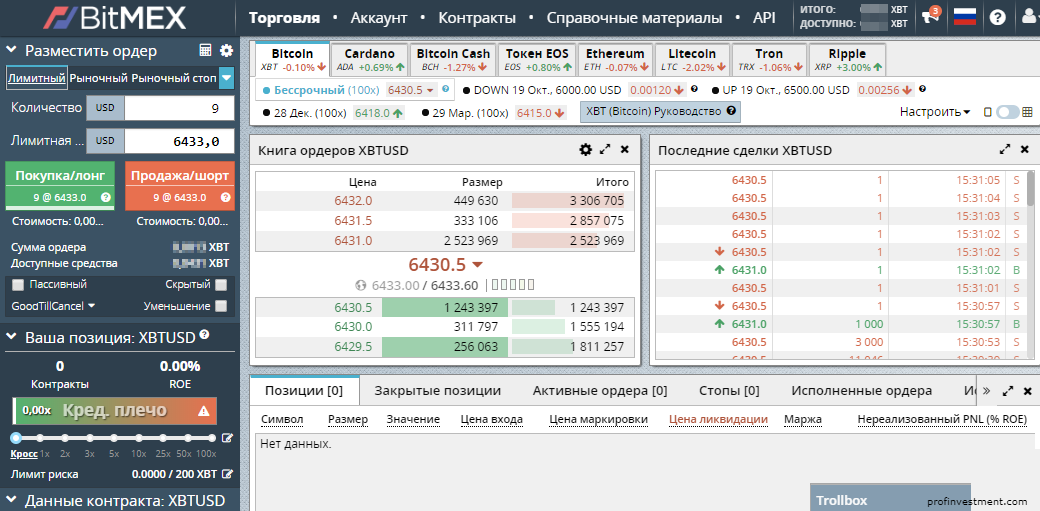Set leverage slider to 10x
This screenshot has width=1040, height=511.
pos(139,438)
